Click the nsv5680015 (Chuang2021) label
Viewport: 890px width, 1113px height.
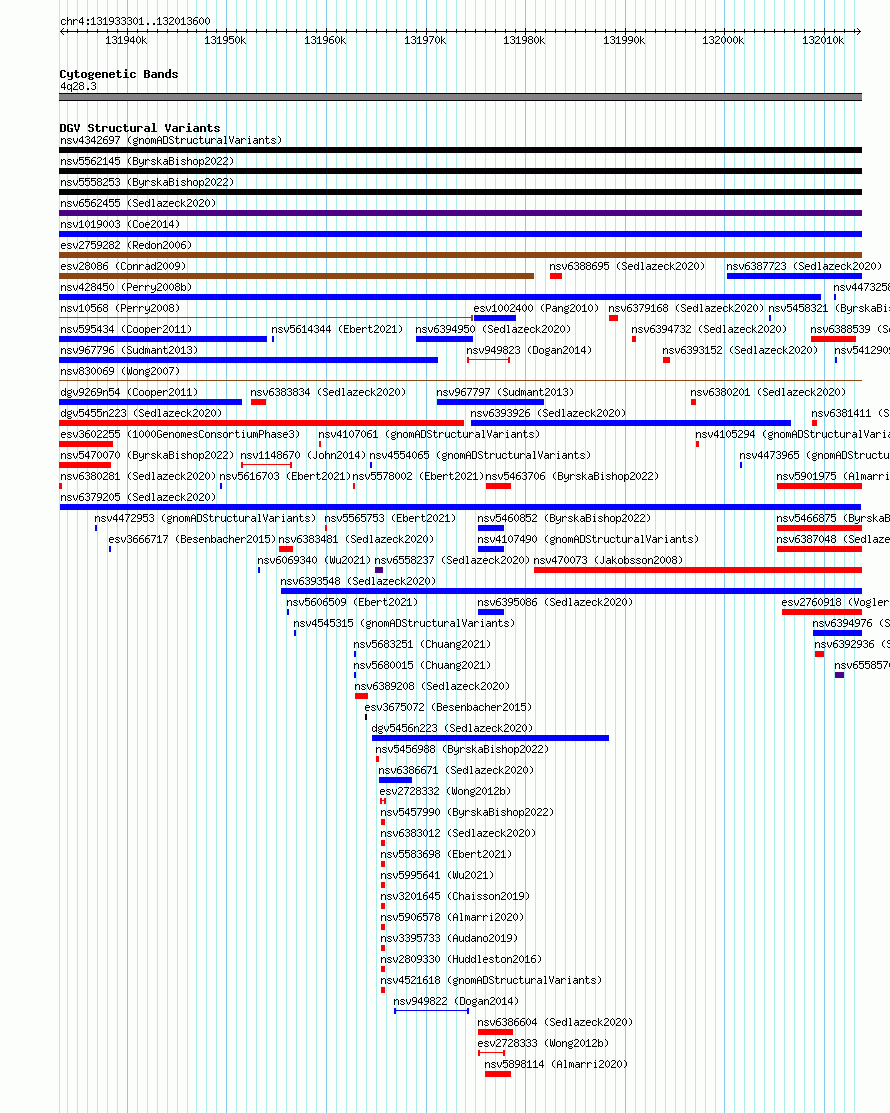coord(422,665)
